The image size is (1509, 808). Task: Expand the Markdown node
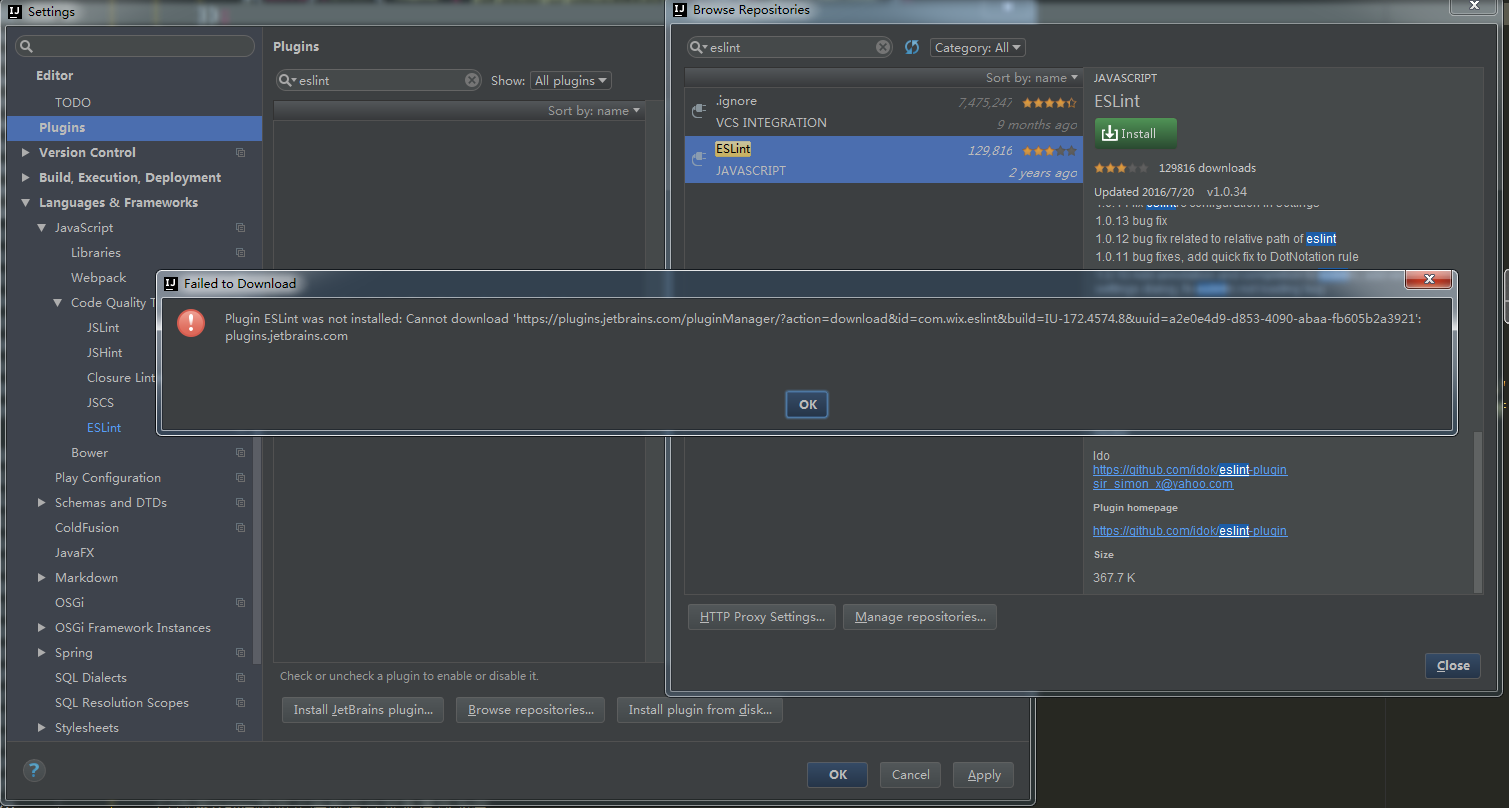(42, 578)
